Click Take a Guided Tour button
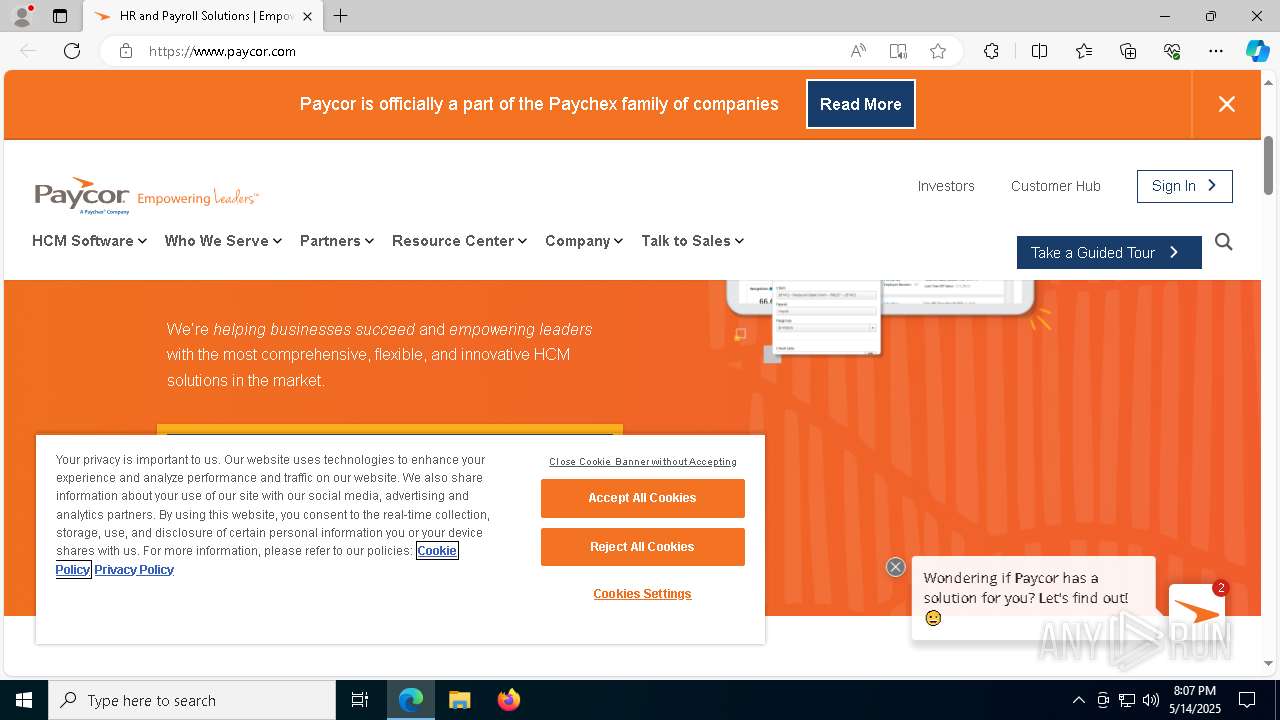This screenshot has width=1280, height=720. pyautogui.click(x=1109, y=253)
